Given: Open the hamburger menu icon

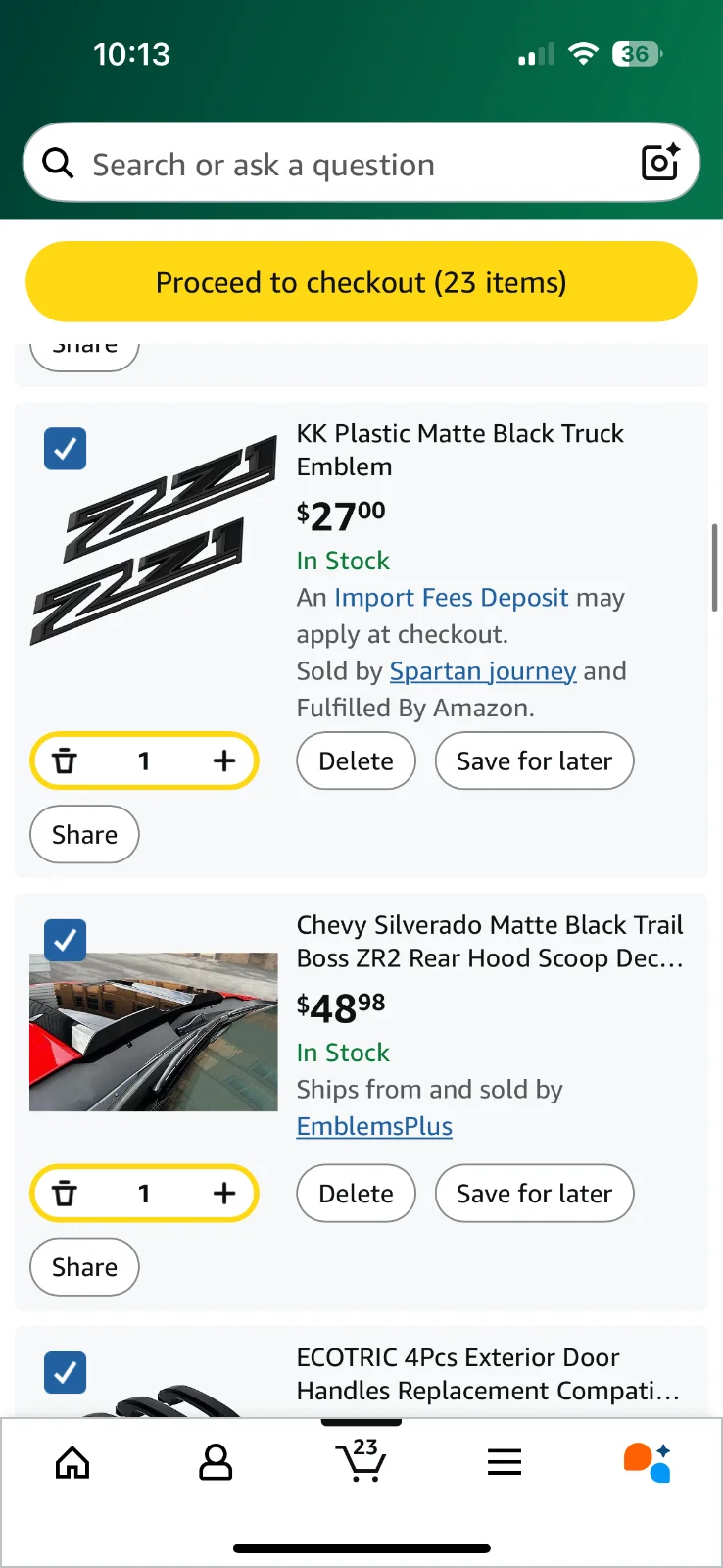Looking at the screenshot, I should (505, 1463).
